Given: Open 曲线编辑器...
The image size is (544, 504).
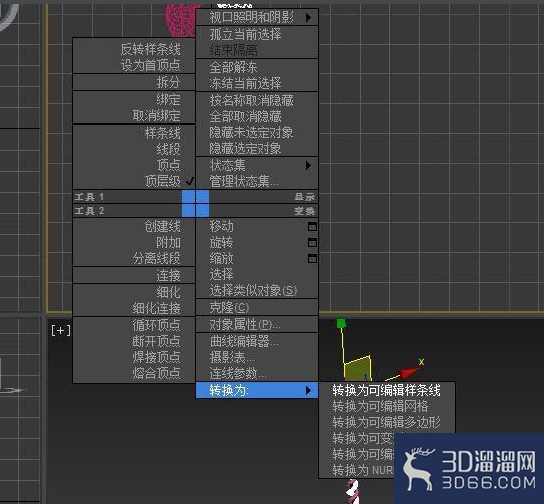Looking at the screenshot, I should tap(257, 341).
